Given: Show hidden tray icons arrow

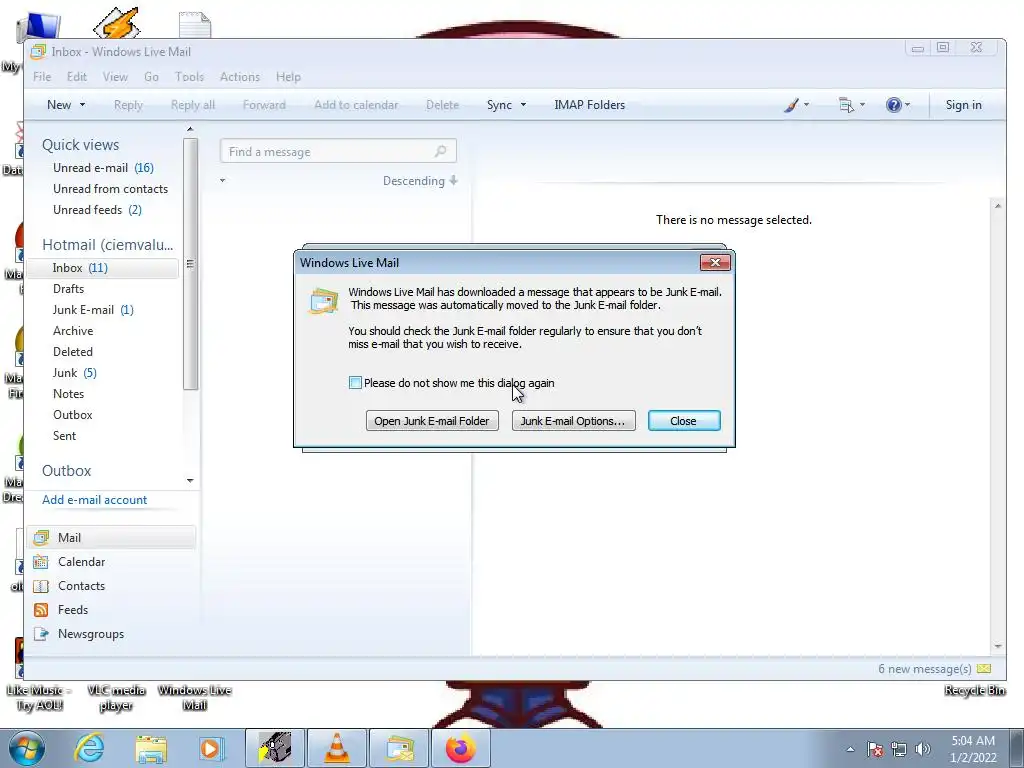Looking at the screenshot, I should click(x=850, y=749).
